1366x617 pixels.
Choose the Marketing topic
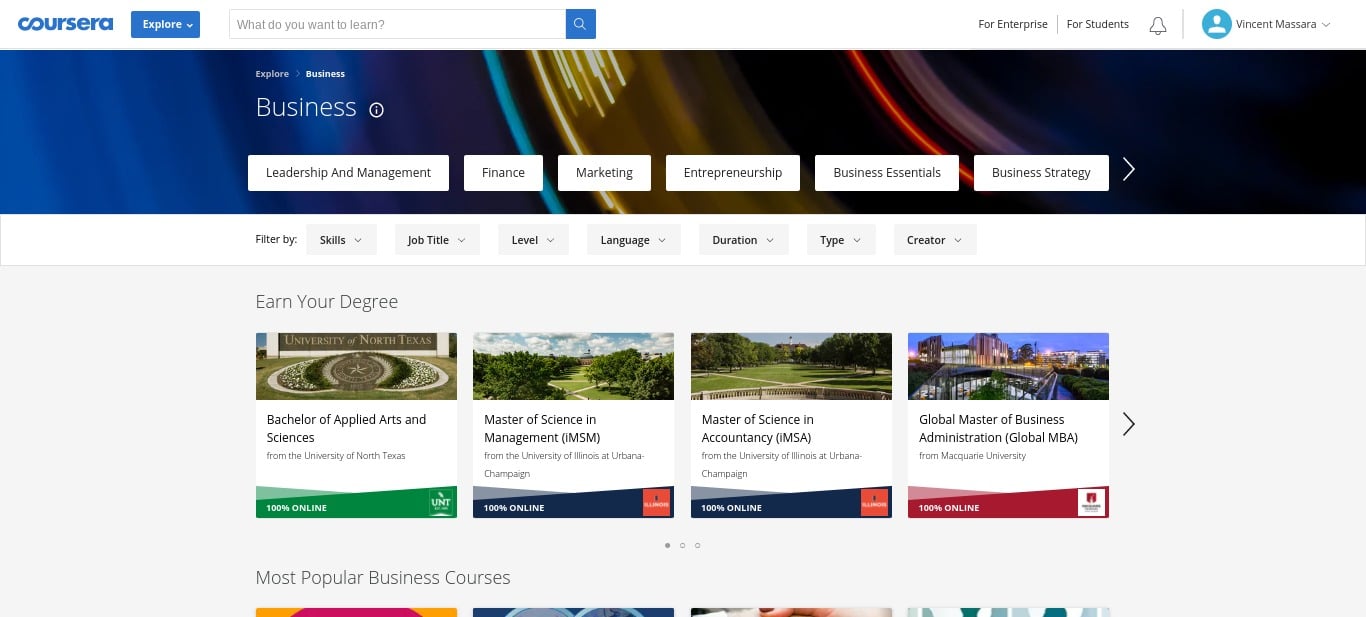coord(604,172)
